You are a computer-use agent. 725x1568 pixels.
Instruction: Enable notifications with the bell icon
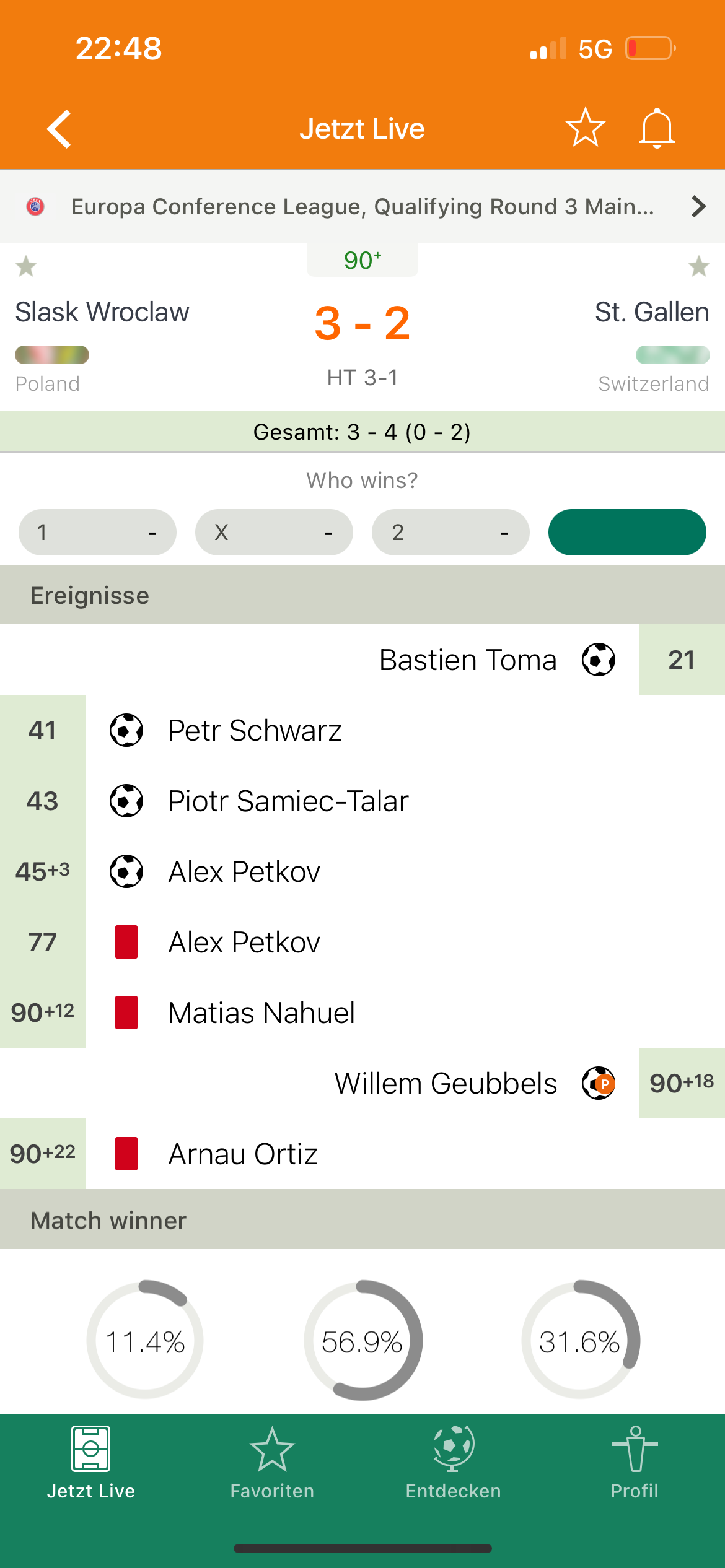coord(657,128)
